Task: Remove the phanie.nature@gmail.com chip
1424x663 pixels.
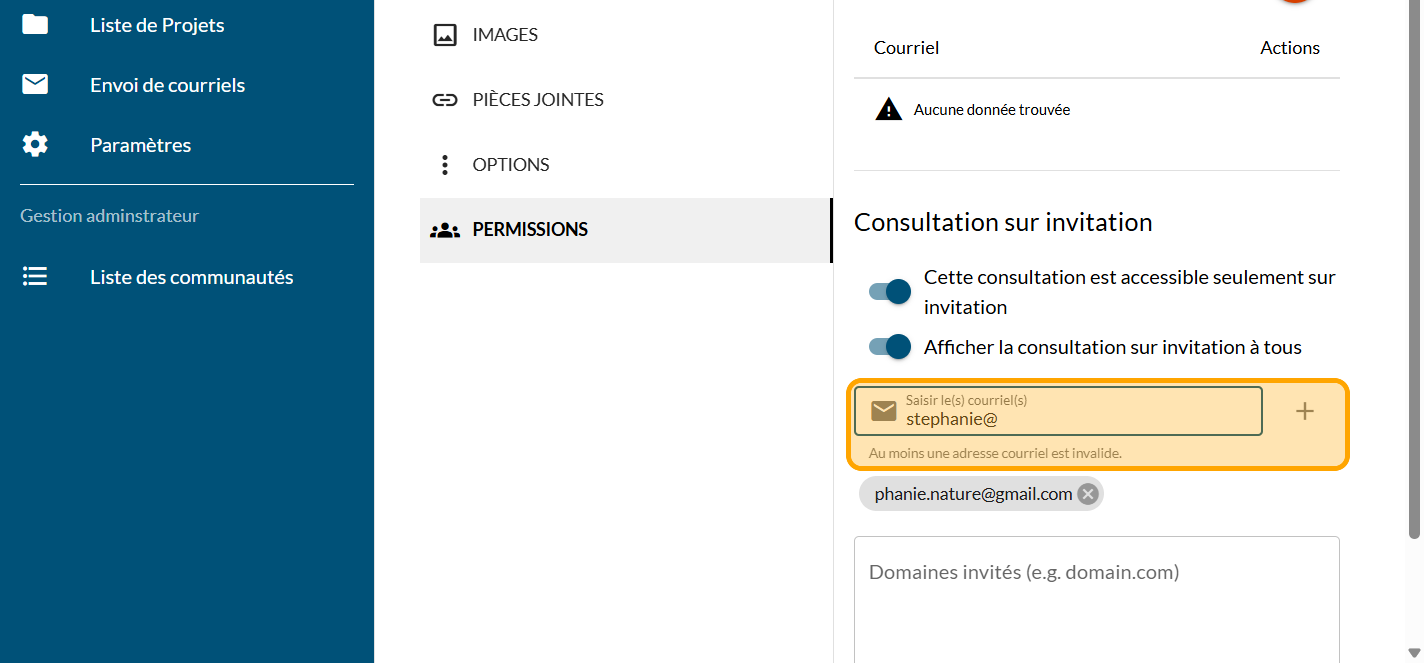Action: point(1088,494)
